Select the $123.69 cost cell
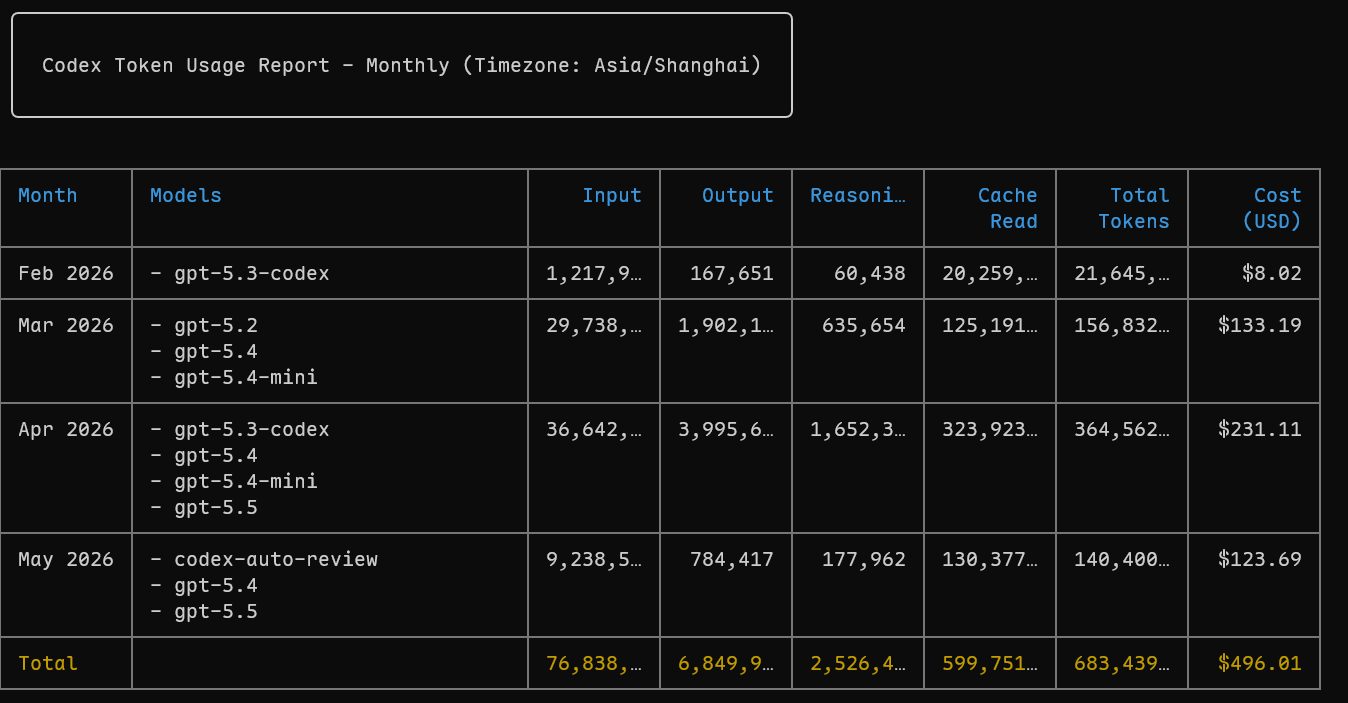 [x=1260, y=559]
